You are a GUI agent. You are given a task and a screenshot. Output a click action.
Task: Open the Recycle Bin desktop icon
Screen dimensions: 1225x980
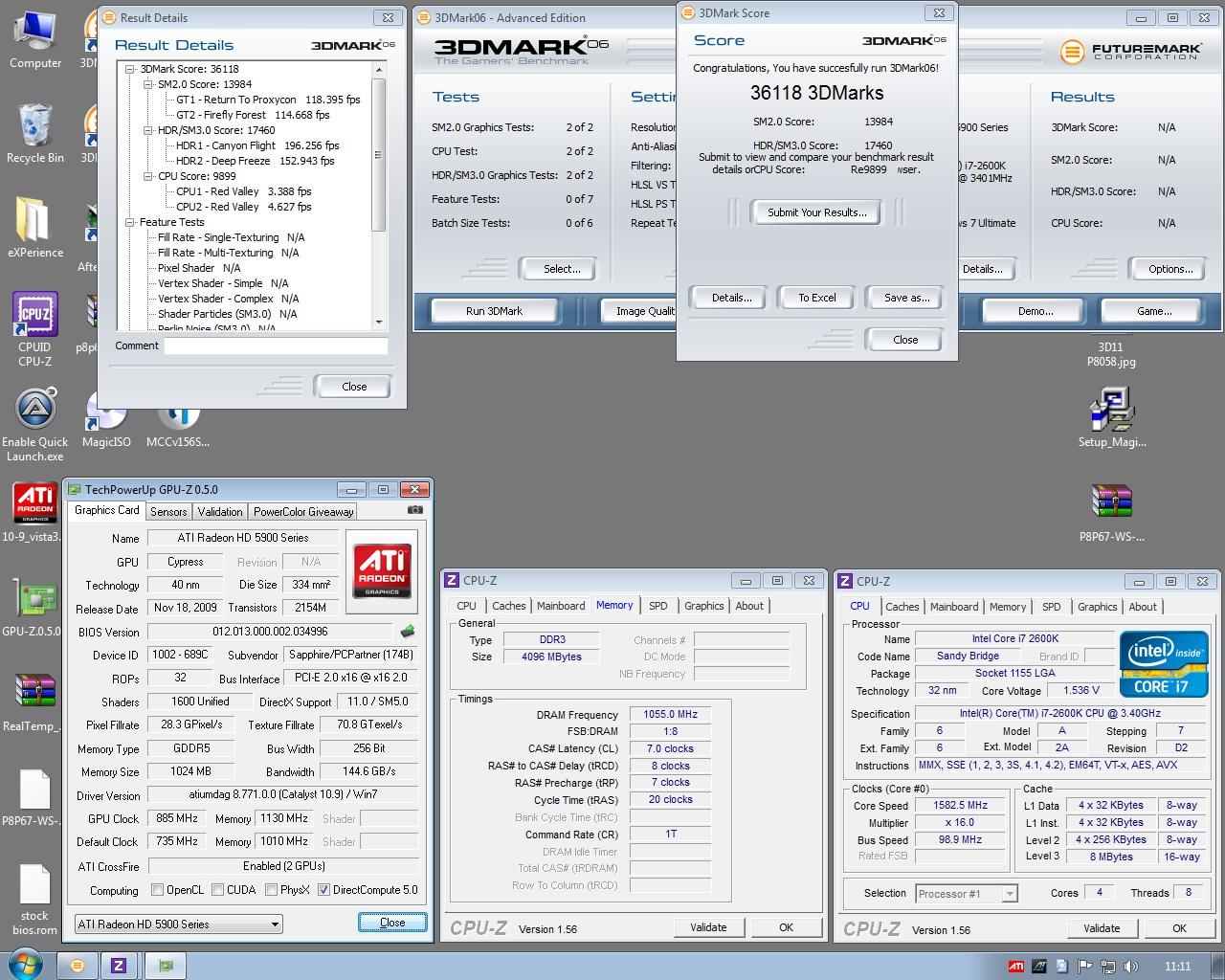coord(35,133)
